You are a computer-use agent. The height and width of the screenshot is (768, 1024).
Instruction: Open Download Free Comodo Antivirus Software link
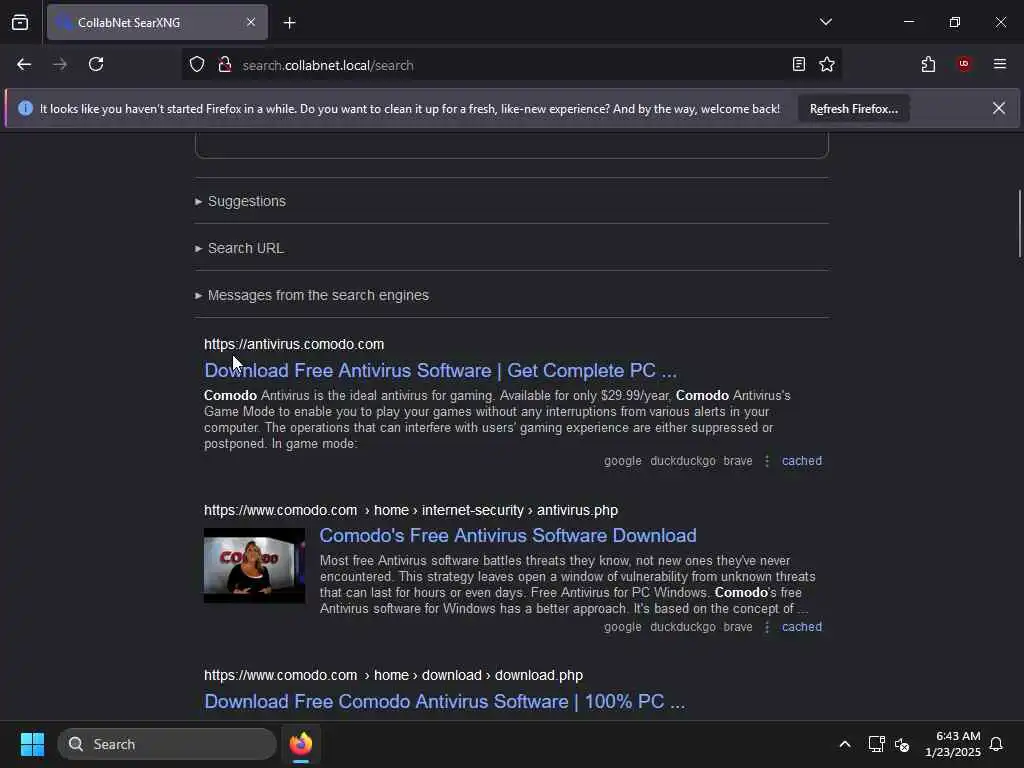444,701
